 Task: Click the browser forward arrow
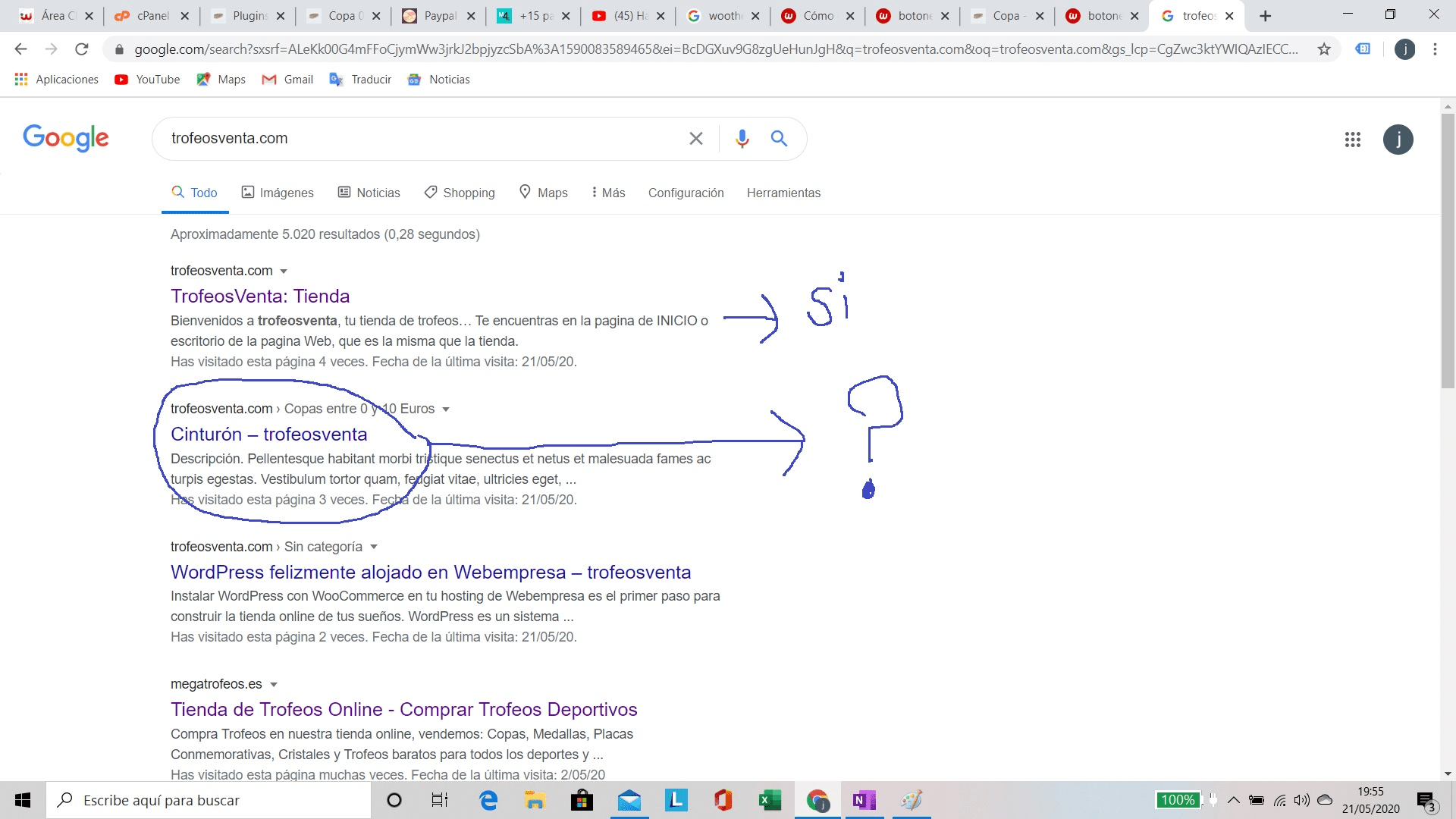coord(51,49)
